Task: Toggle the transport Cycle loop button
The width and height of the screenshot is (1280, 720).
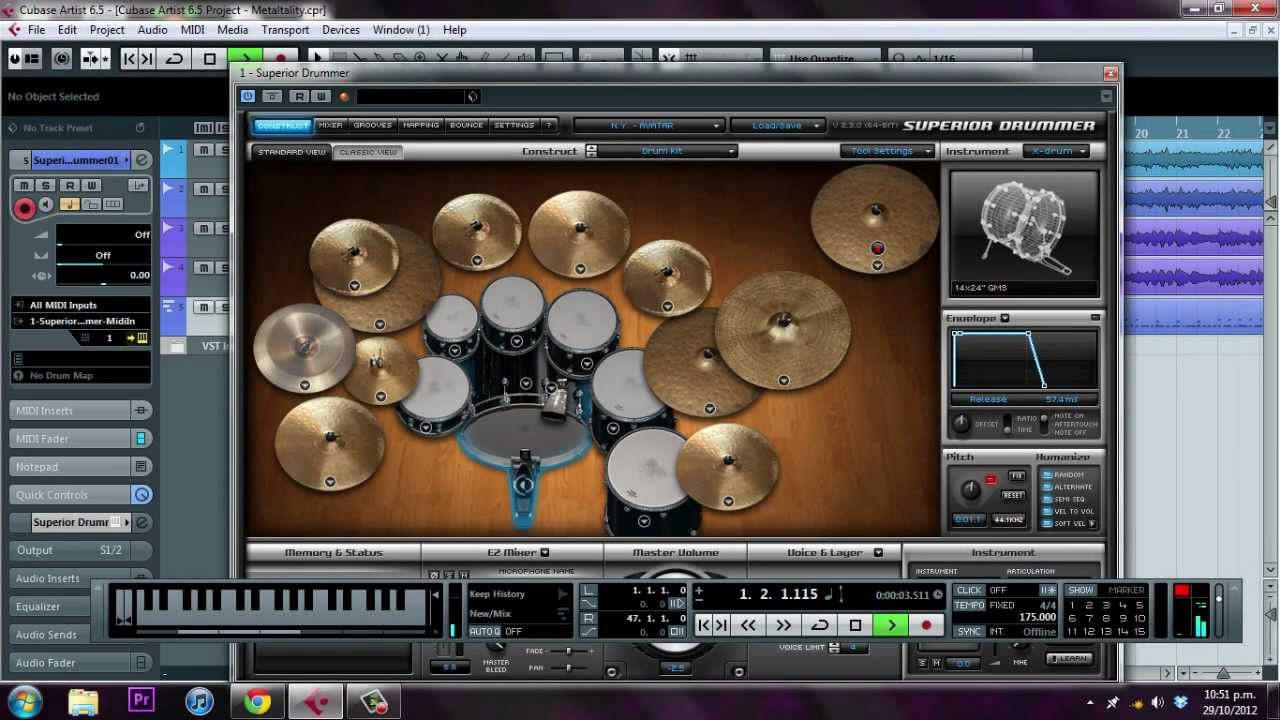Action: tap(819, 625)
